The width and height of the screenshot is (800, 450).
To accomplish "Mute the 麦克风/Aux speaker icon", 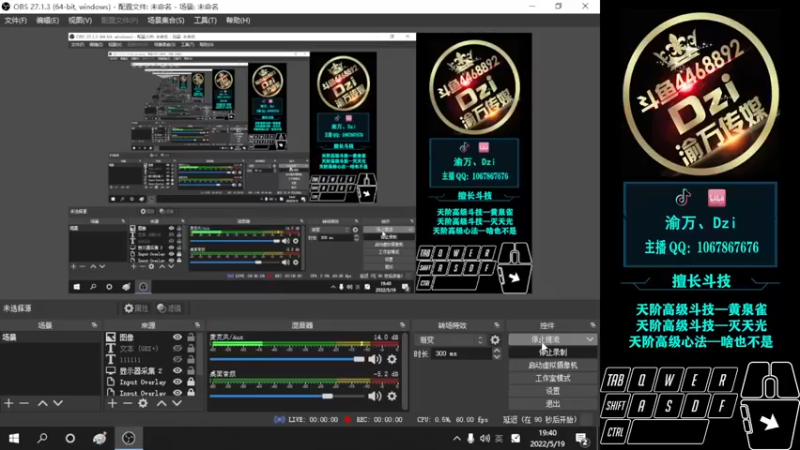I will click(374, 359).
